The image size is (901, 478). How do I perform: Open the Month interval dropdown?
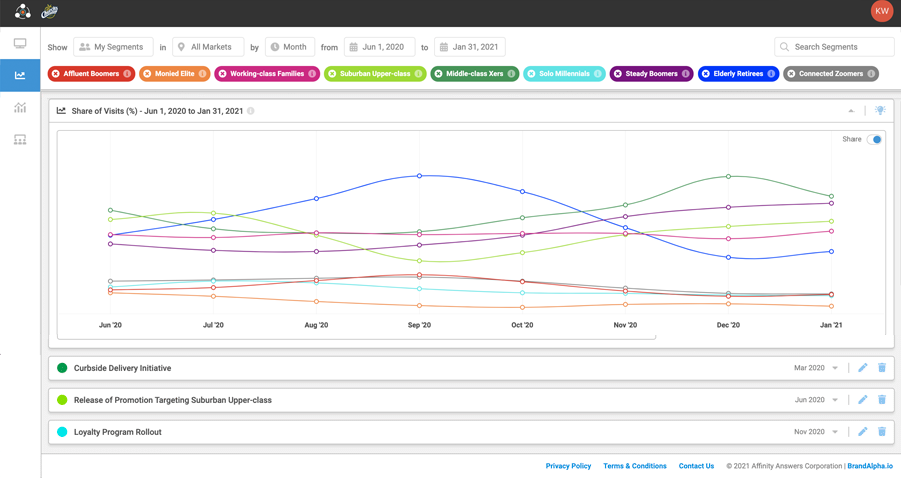pyautogui.click(x=290, y=47)
